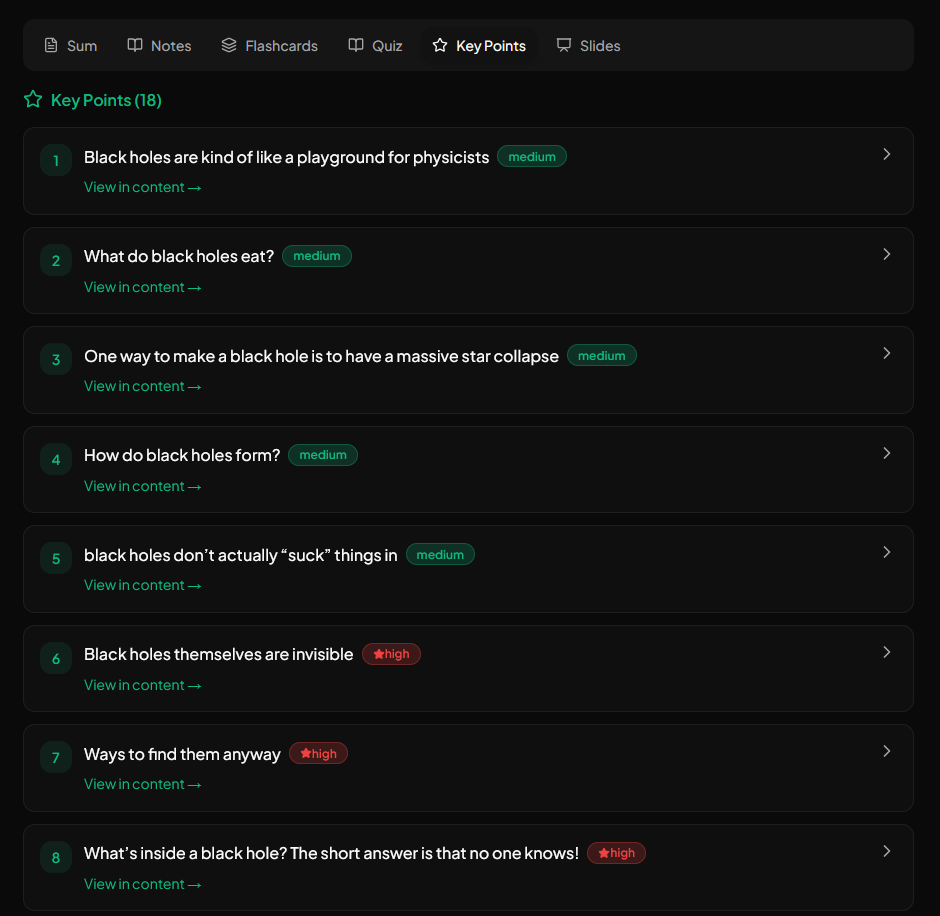
Task: Expand the 'What's inside a black hole?' card
Action: pyautogui.click(x=886, y=851)
